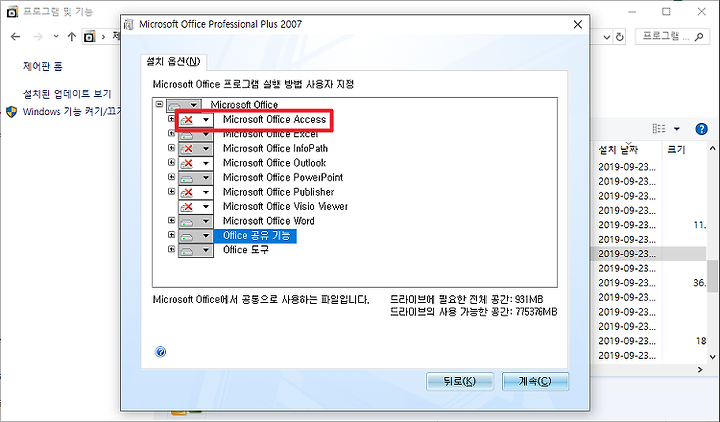Click the address bar Control Panel icon

[x=89, y=36]
